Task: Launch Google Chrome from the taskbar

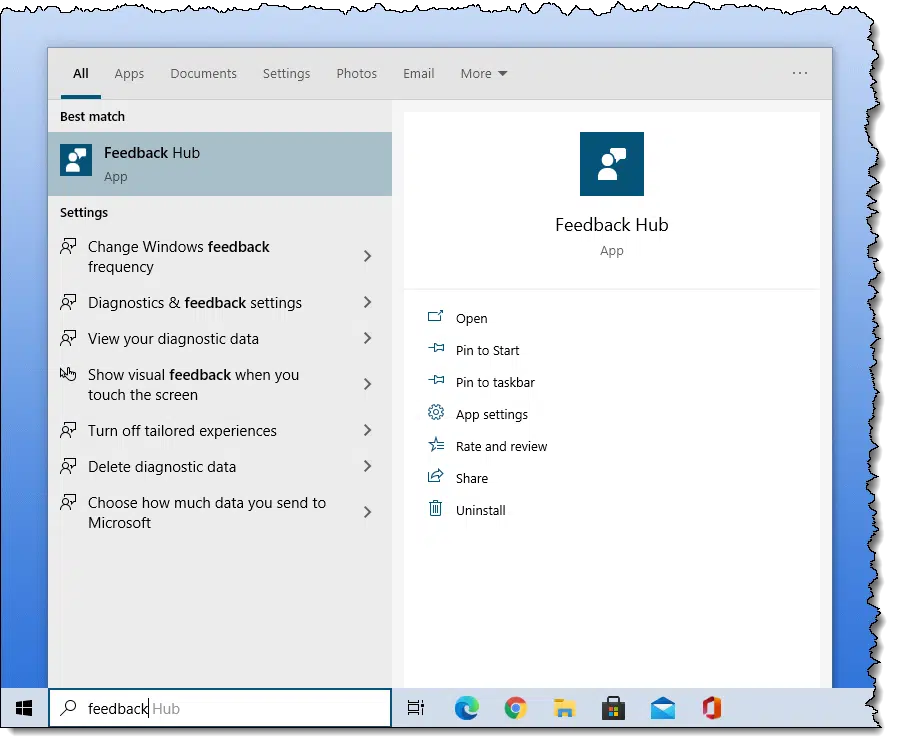Action: 515,709
